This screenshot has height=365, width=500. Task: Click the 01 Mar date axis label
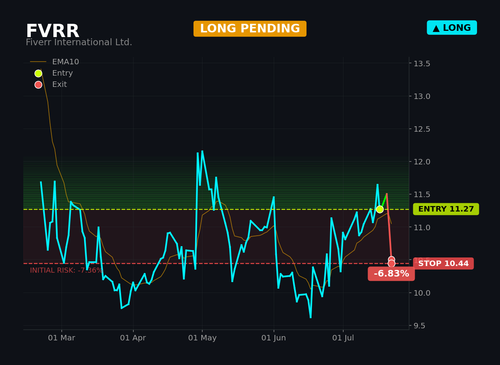[x=61, y=338]
